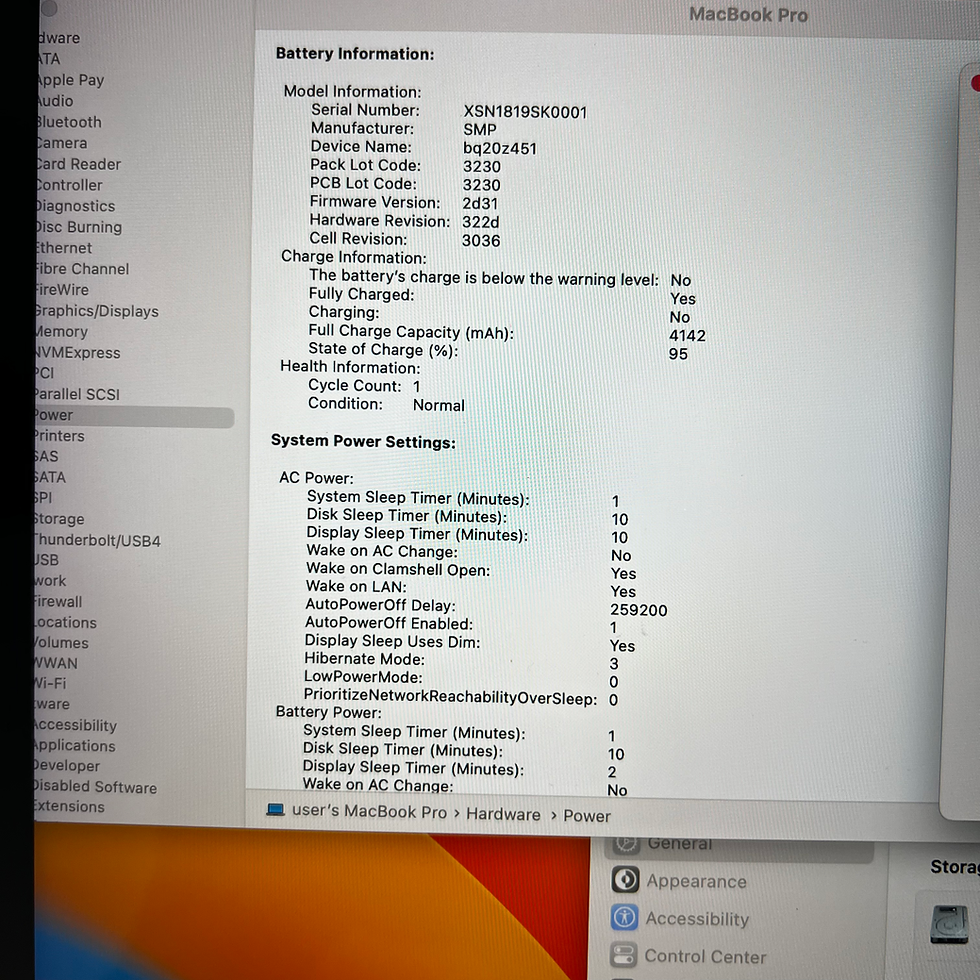This screenshot has height=980, width=980.
Task: Open Card Reader in the sidebar
Action: click(x=78, y=164)
